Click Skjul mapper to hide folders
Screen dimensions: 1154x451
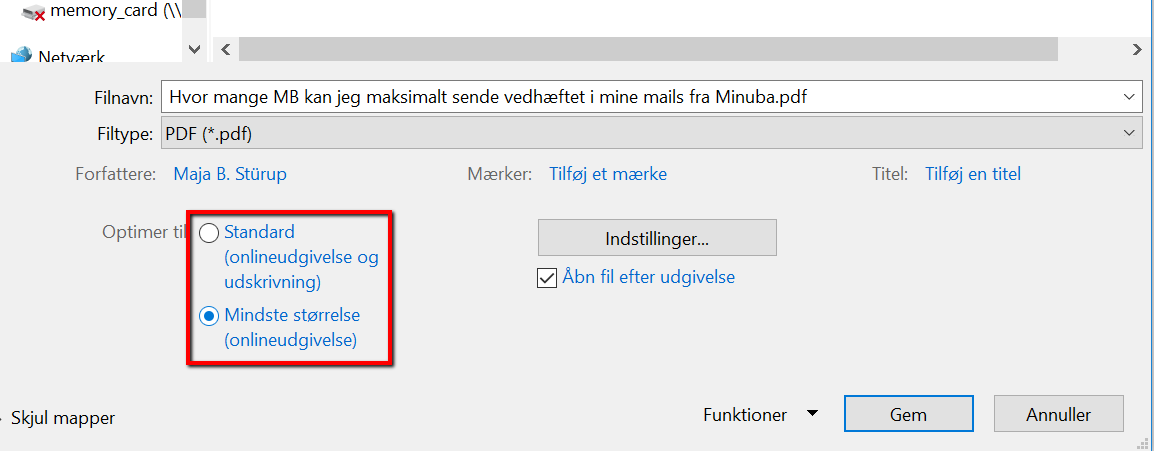(63, 419)
